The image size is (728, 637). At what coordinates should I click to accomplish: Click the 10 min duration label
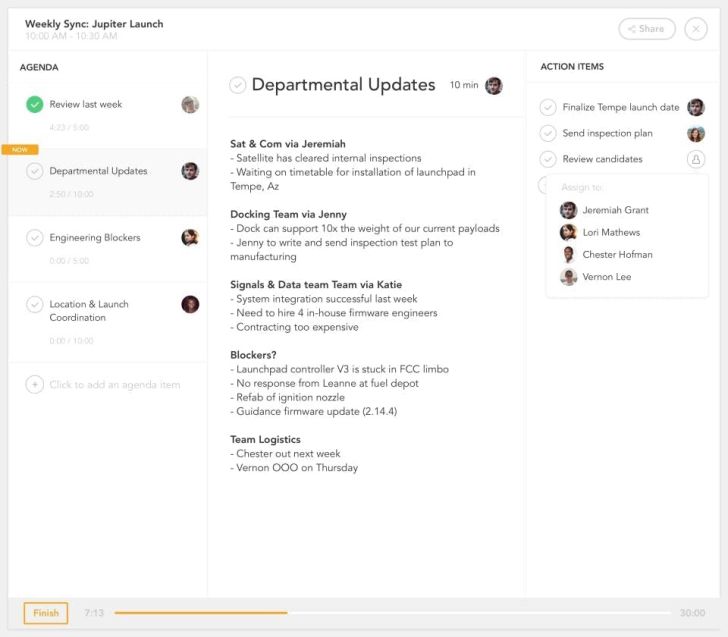(x=464, y=85)
